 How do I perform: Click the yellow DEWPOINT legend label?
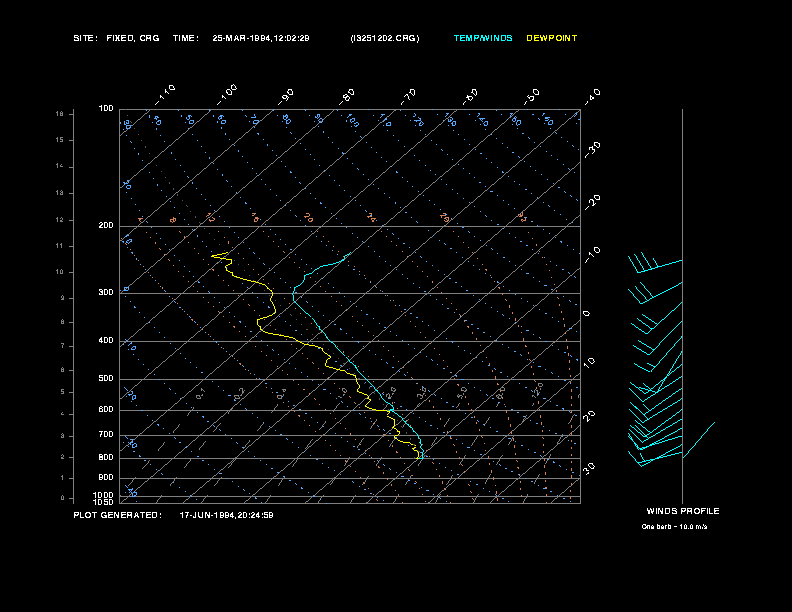[552, 38]
